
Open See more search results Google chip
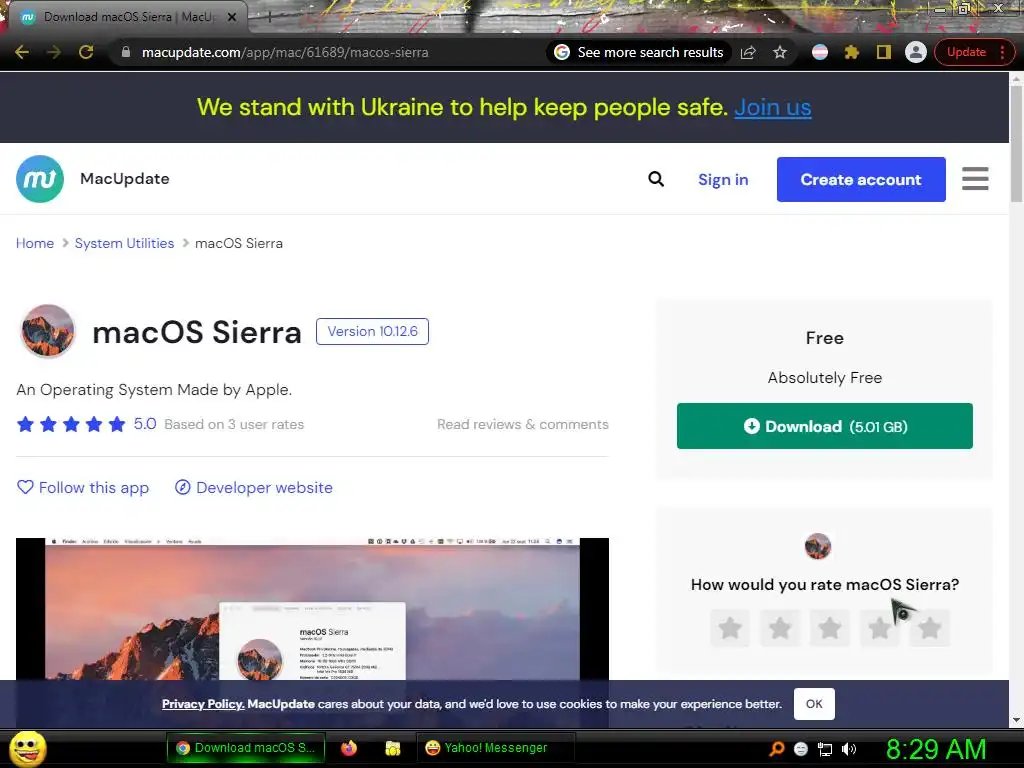[x=639, y=52]
